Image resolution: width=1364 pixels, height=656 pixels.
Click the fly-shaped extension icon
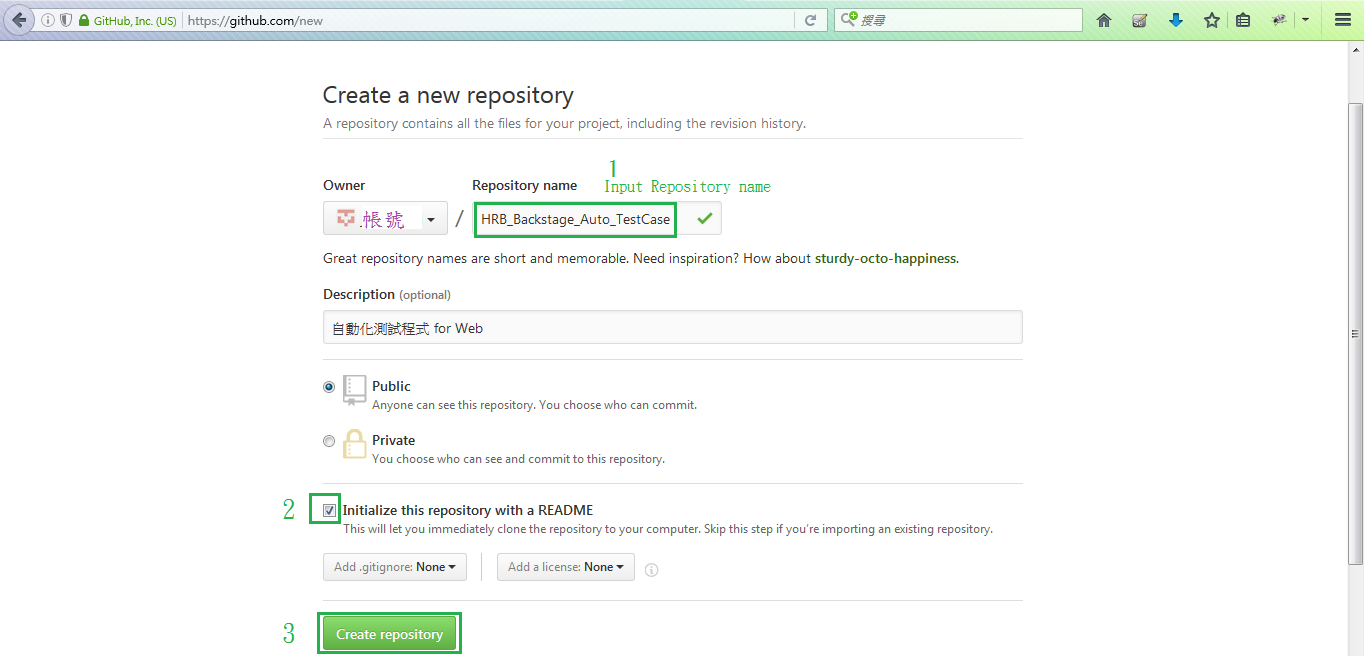pos(1278,19)
